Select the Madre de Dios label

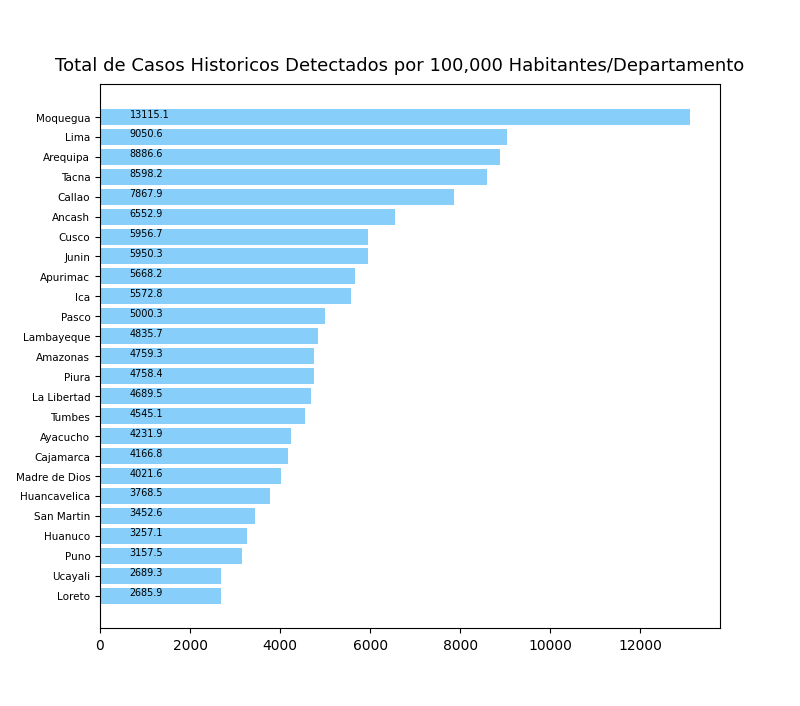[x=53, y=477]
